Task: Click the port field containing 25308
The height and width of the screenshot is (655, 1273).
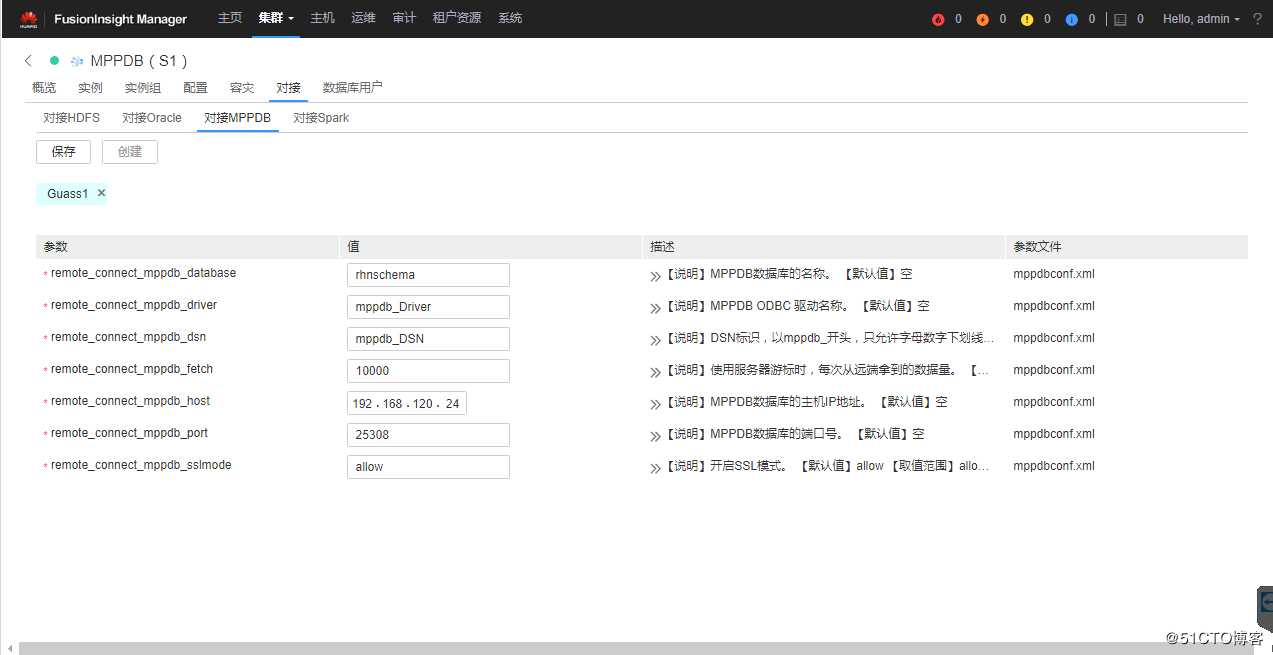Action: (x=428, y=434)
